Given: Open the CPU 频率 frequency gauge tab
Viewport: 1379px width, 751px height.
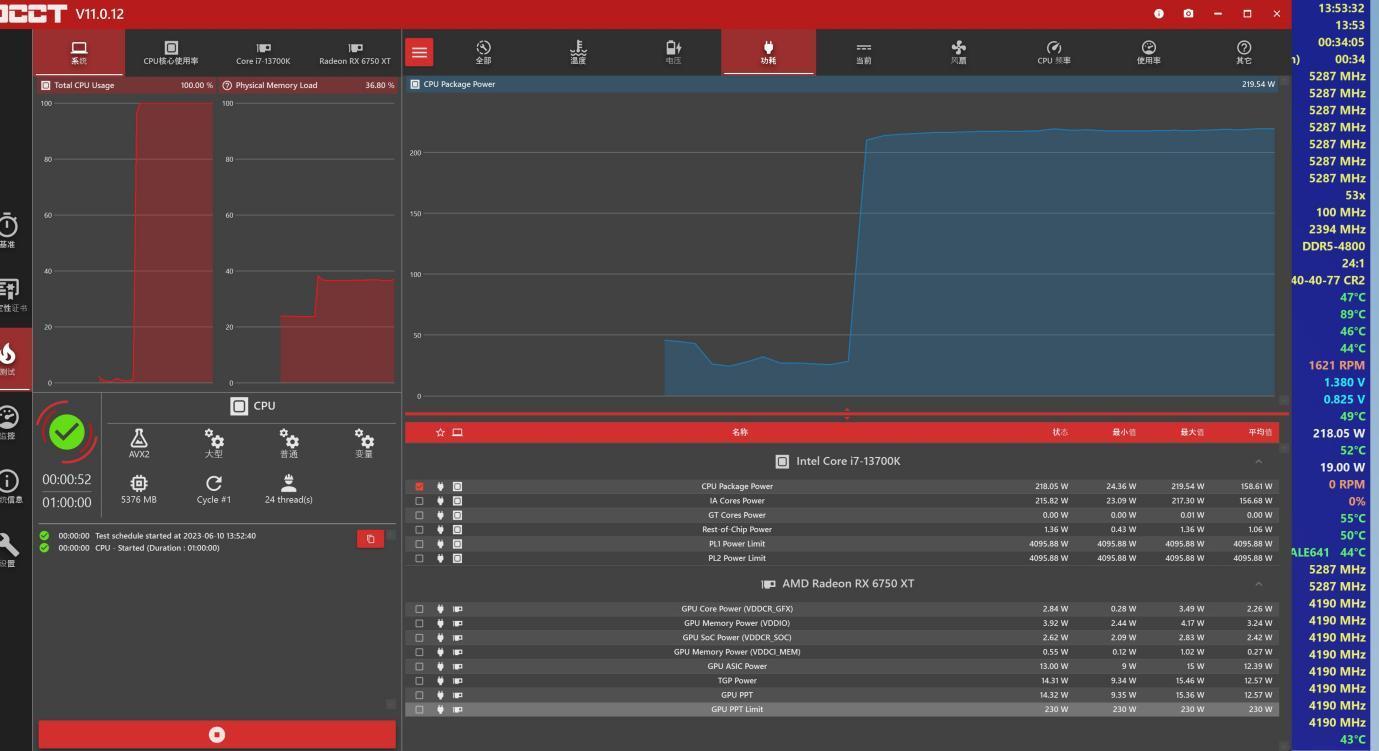Looking at the screenshot, I should [1053, 53].
